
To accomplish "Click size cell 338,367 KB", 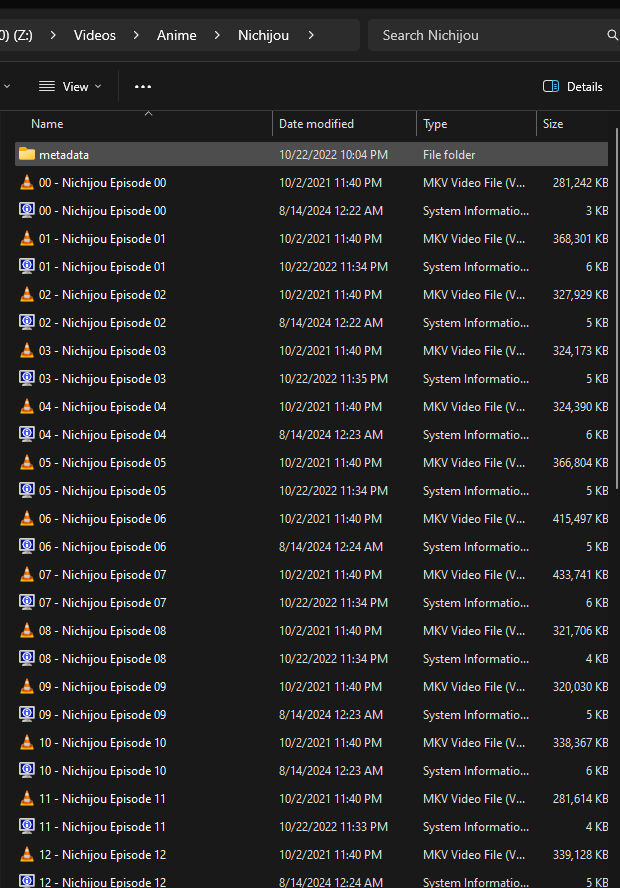I will [x=580, y=742].
